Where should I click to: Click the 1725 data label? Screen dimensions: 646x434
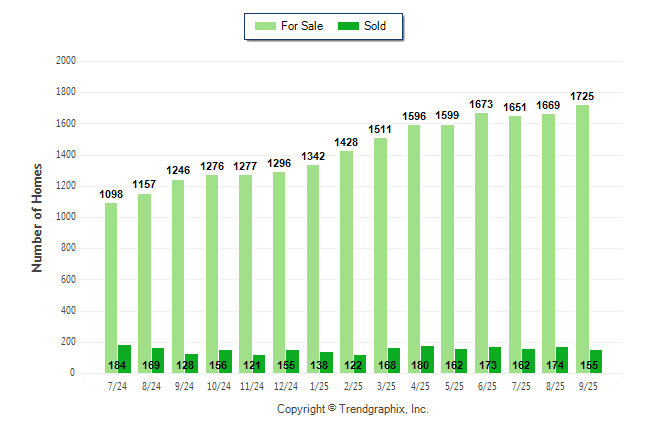(x=582, y=96)
